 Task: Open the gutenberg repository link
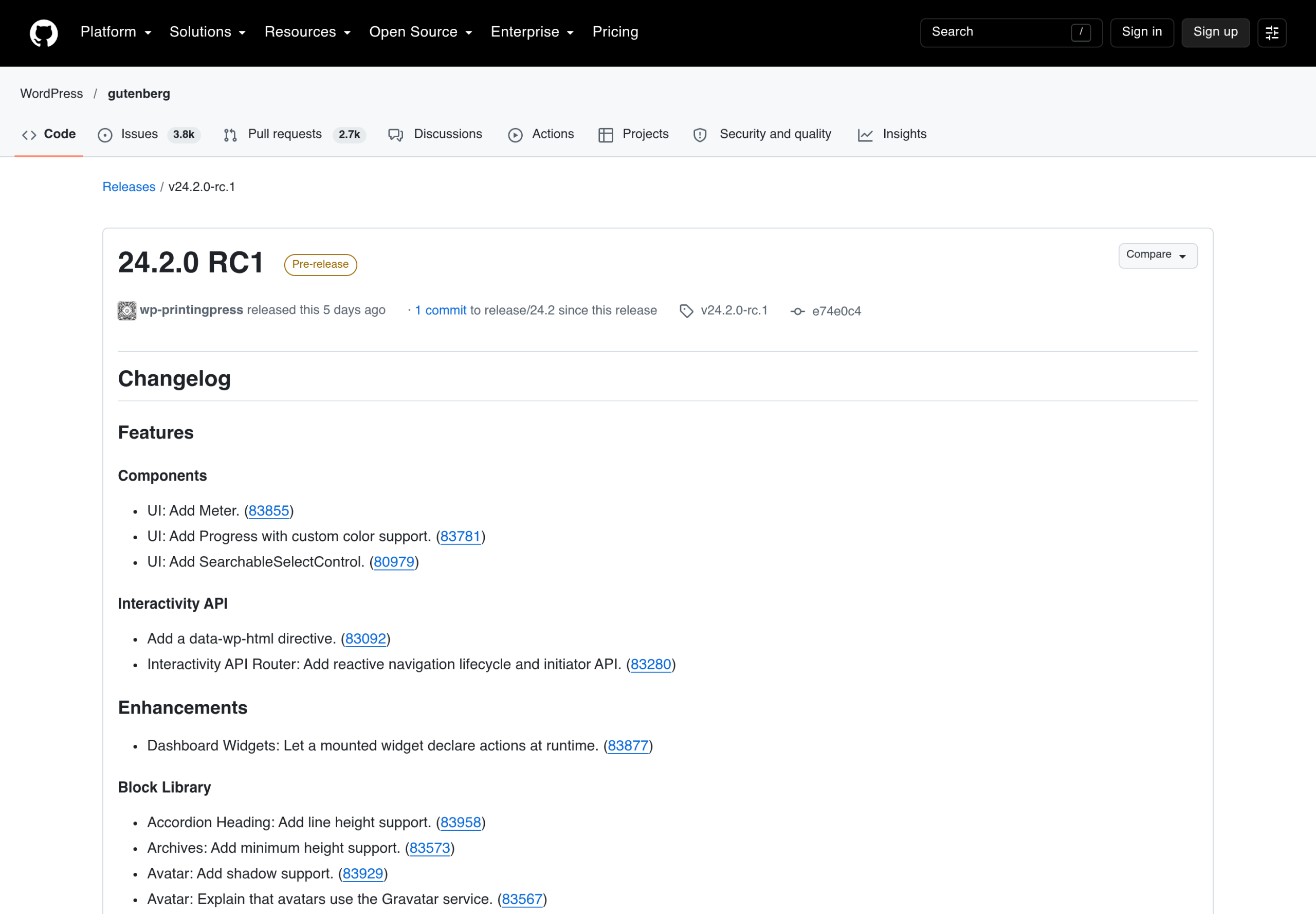click(x=139, y=94)
